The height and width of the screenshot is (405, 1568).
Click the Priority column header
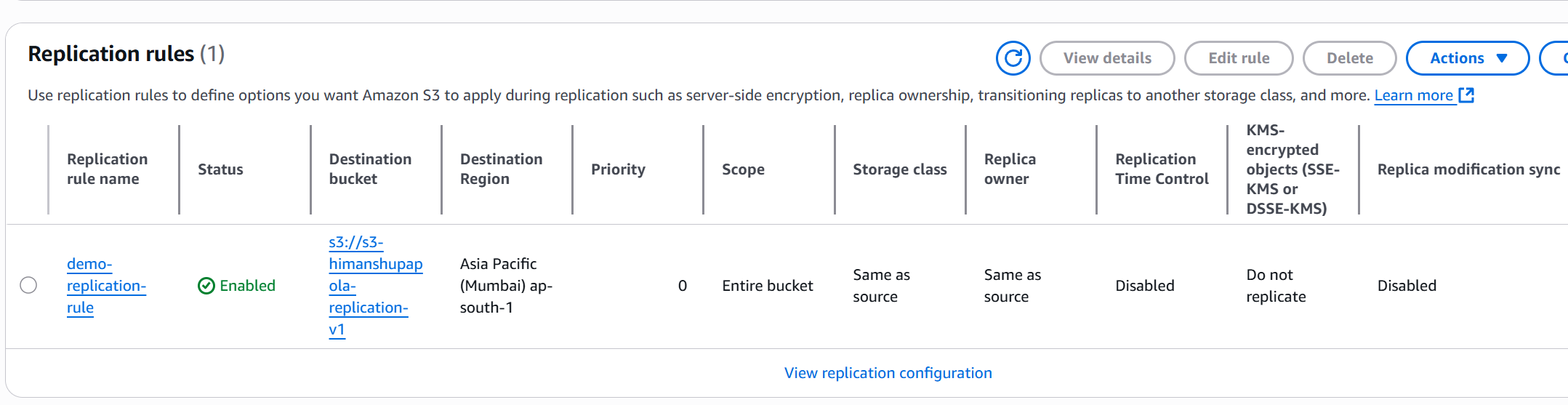pos(618,169)
